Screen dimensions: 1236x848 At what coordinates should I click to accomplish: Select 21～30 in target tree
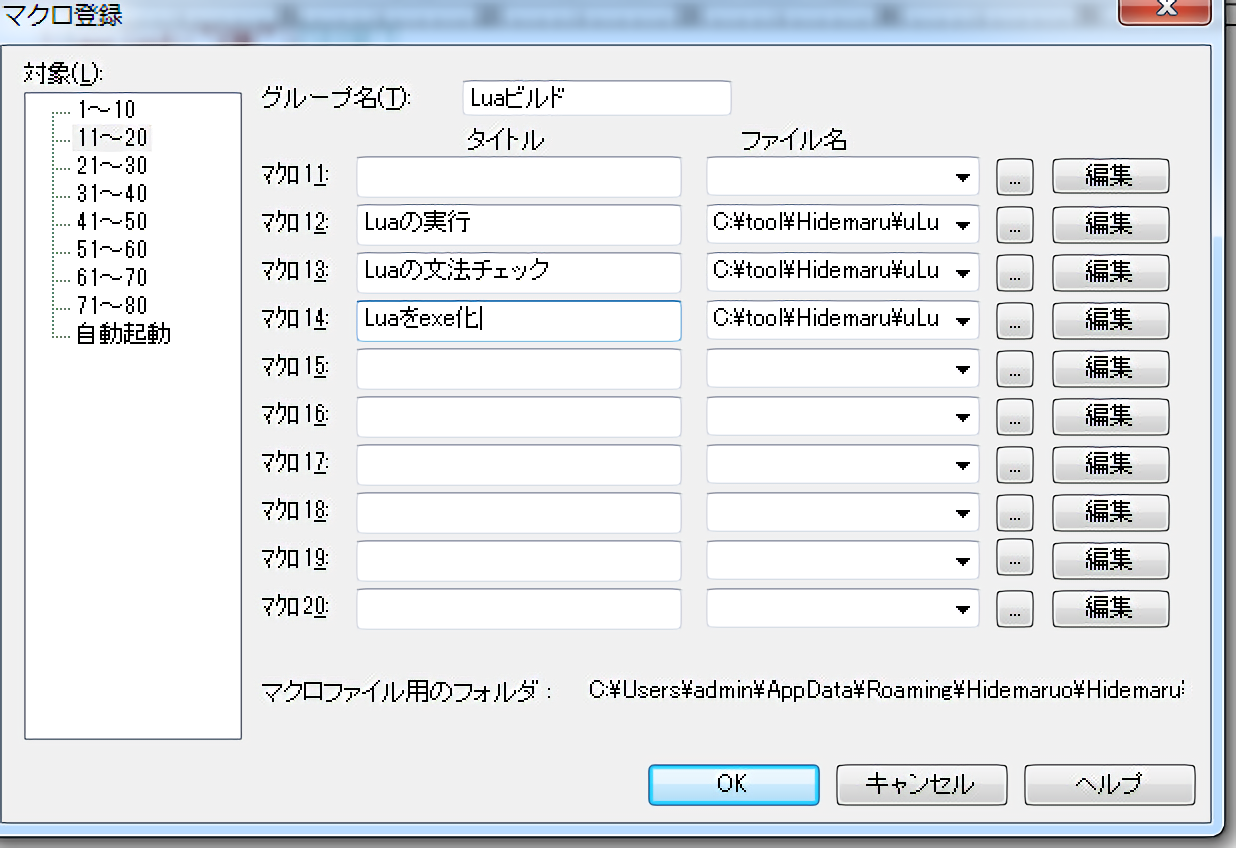point(111,166)
